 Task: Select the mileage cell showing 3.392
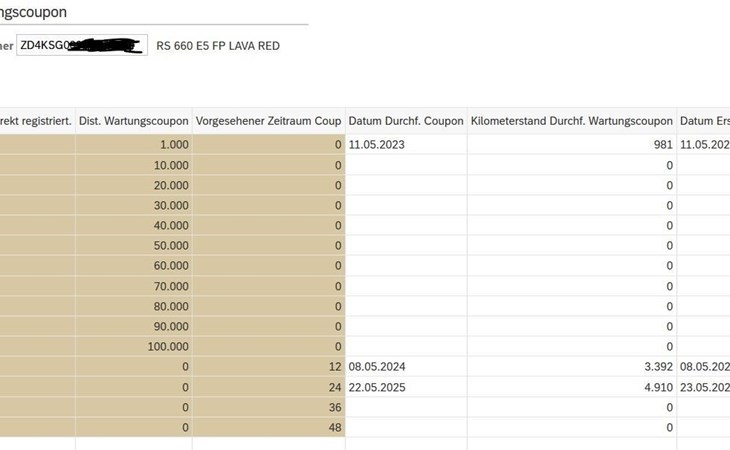(571, 367)
